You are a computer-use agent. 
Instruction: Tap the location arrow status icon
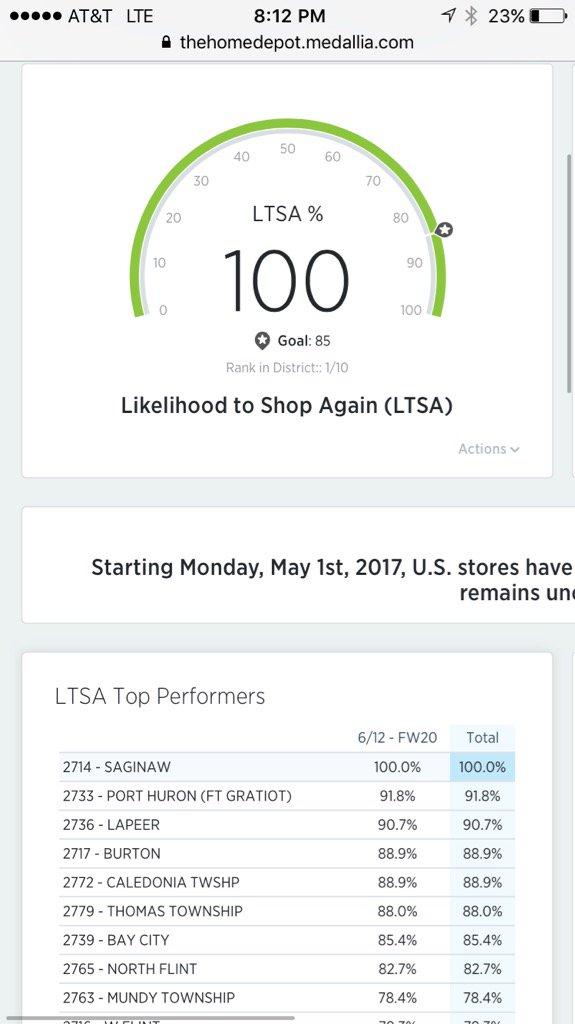coord(448,16)
